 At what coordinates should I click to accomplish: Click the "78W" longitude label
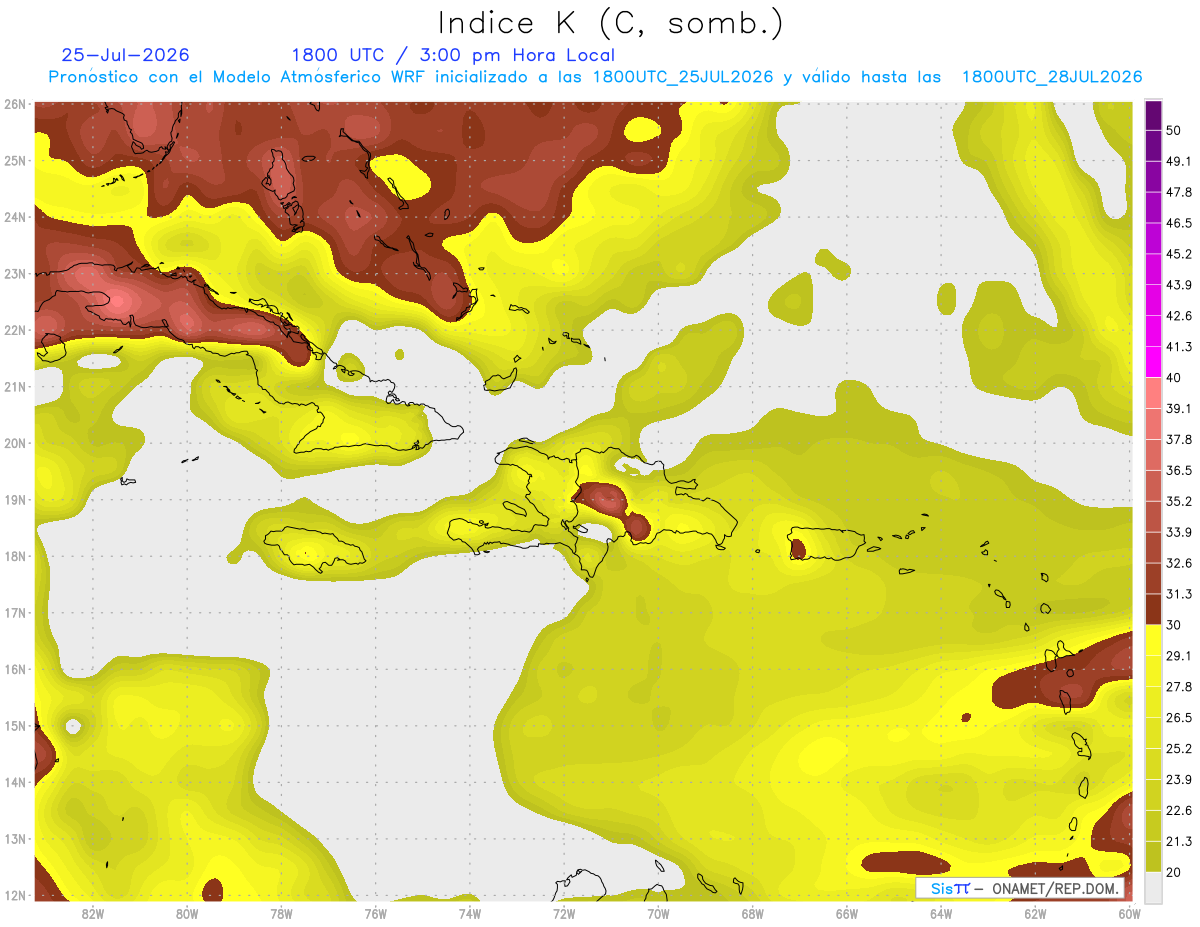[x=281, y=913]
